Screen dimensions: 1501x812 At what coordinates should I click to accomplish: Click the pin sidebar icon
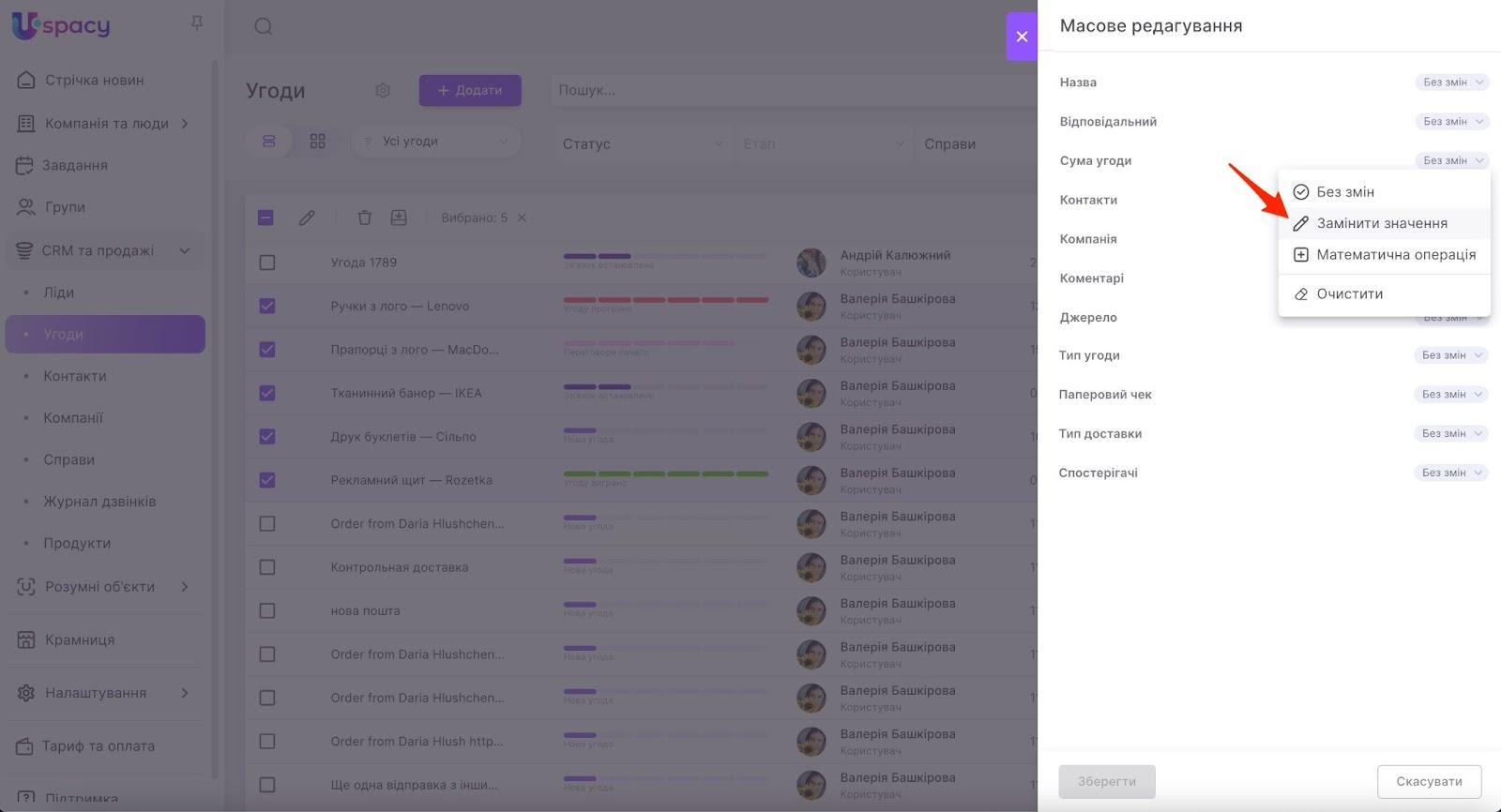point(197,23)
